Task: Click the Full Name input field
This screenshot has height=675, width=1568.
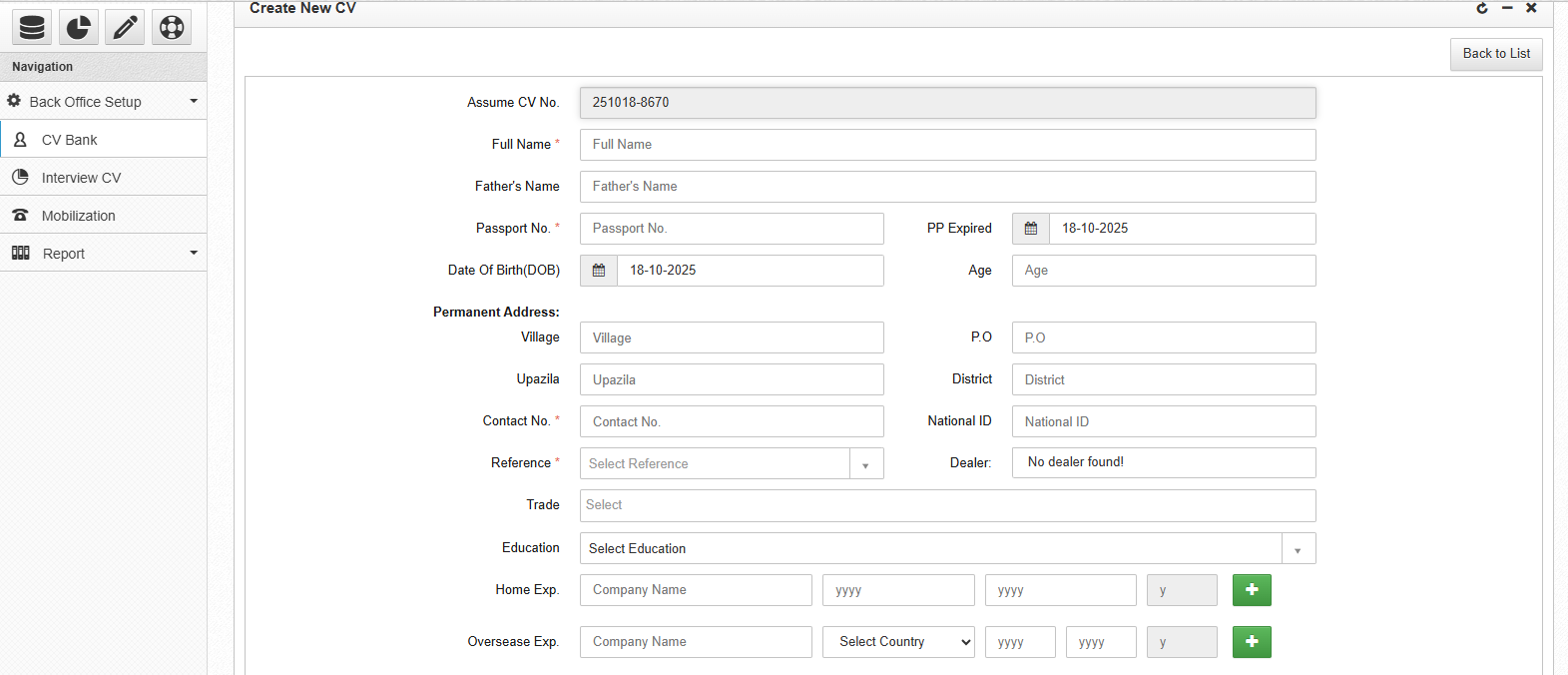Action: pyautogui.click(x=947, y=145)
